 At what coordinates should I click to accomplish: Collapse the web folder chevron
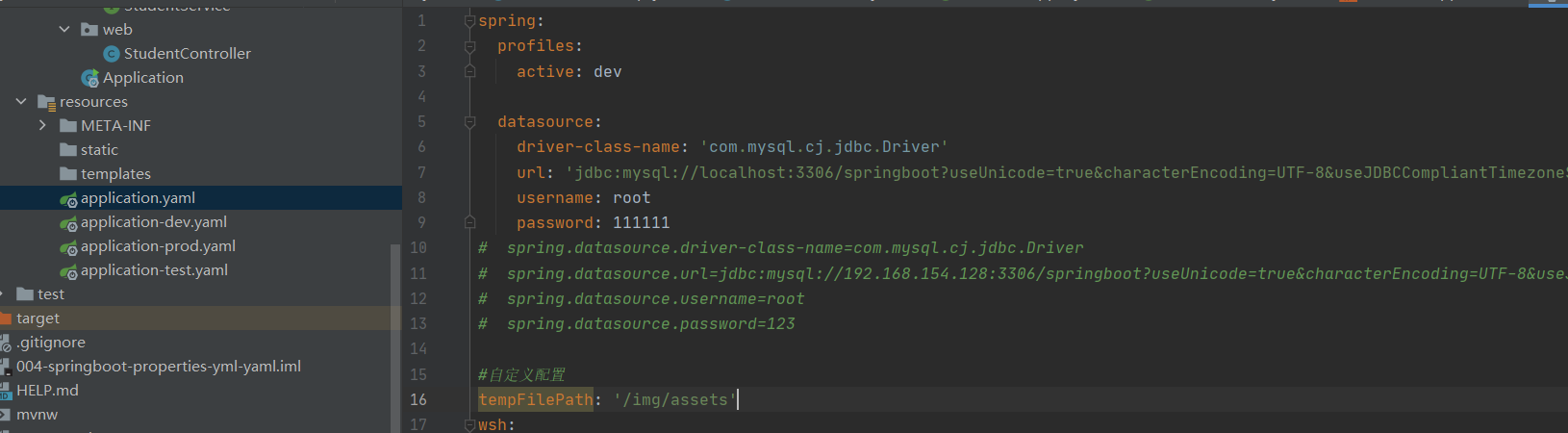point(64,30)
